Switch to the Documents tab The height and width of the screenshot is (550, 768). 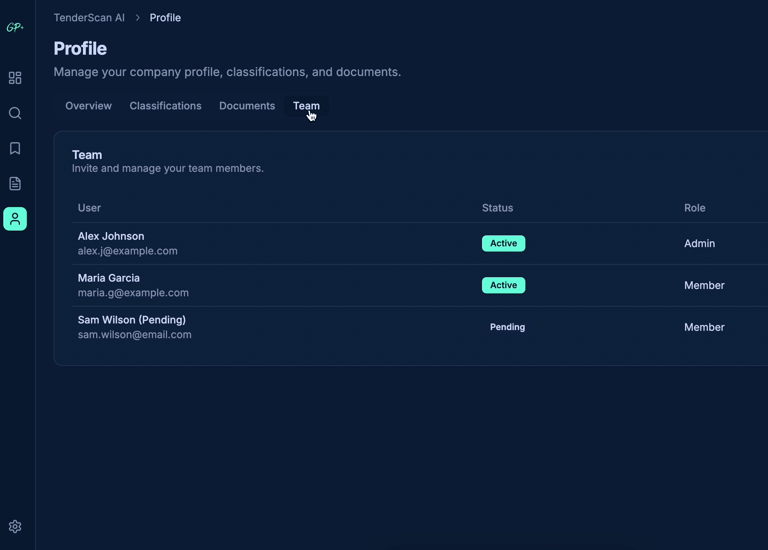pos(247,106)
